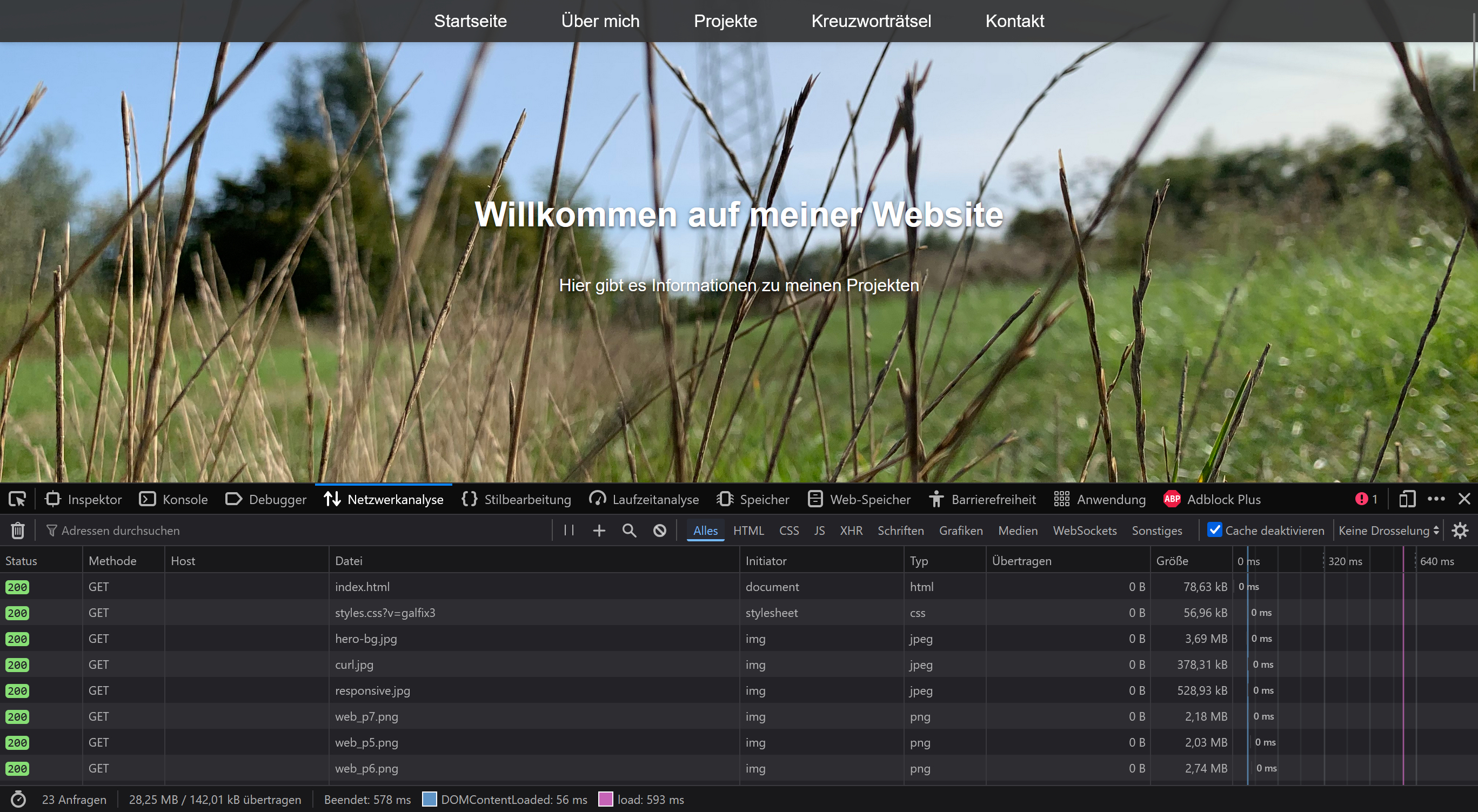Viewport: 1478px width, 812px height.
Task: Open devtools three-dots options menu
Action: [1436, 500]
